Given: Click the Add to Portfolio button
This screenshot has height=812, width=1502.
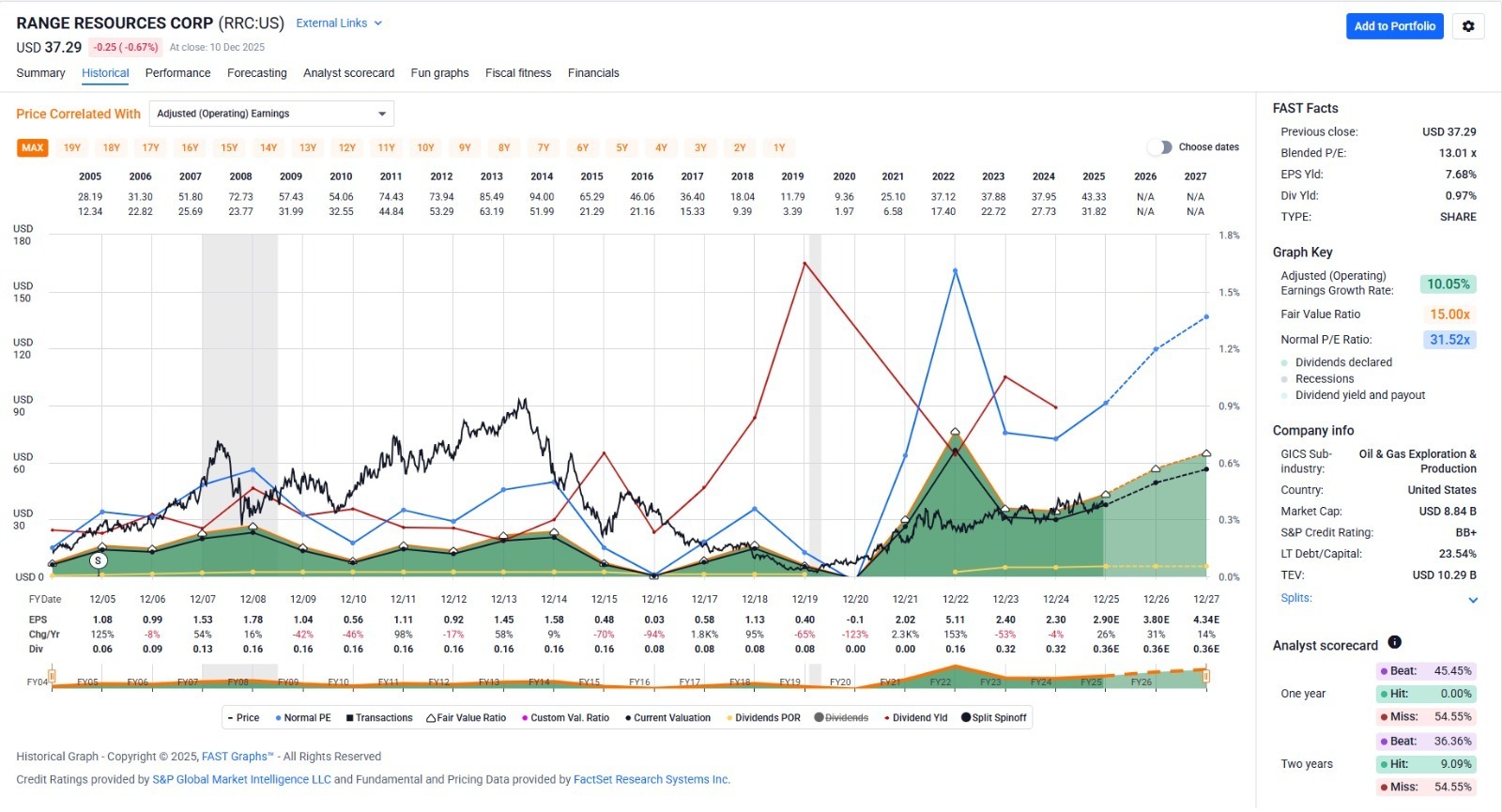Looking at the screenshot, I should pyautogui.click(x=1394, y=26).
